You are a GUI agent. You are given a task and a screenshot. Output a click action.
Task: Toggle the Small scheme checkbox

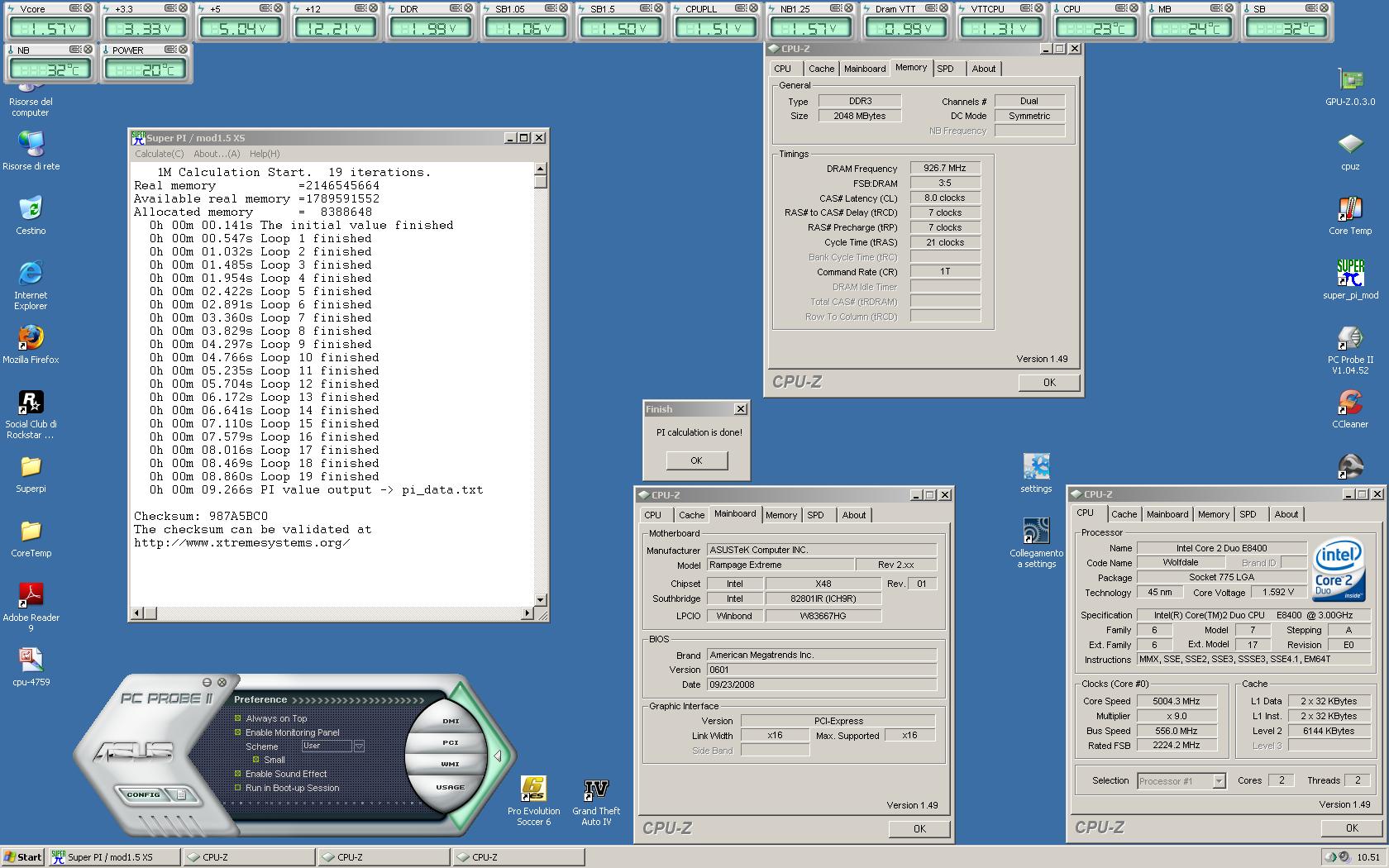tap(255, 760)
